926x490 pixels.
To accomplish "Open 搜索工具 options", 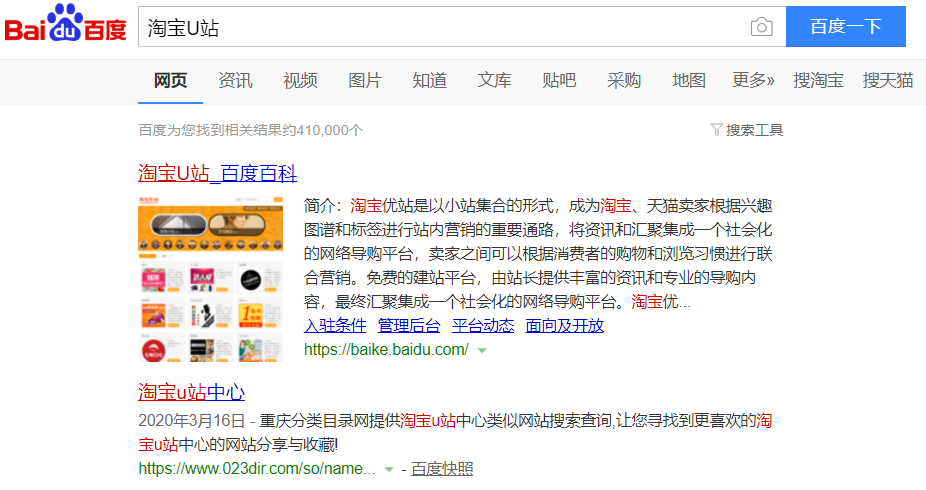I will click(x=754, y=130).
